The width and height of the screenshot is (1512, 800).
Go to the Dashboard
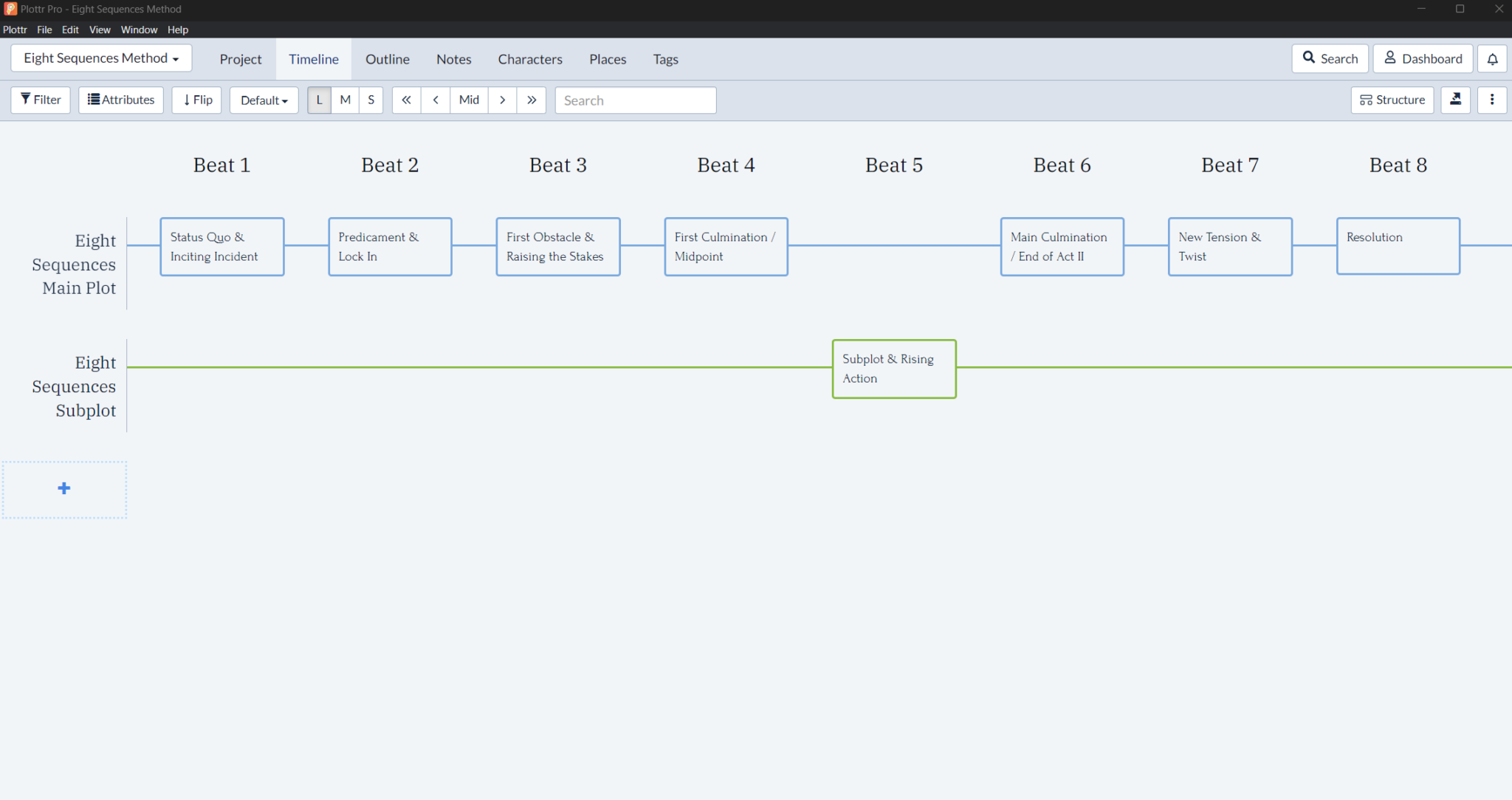click(x=1423, y=58)
